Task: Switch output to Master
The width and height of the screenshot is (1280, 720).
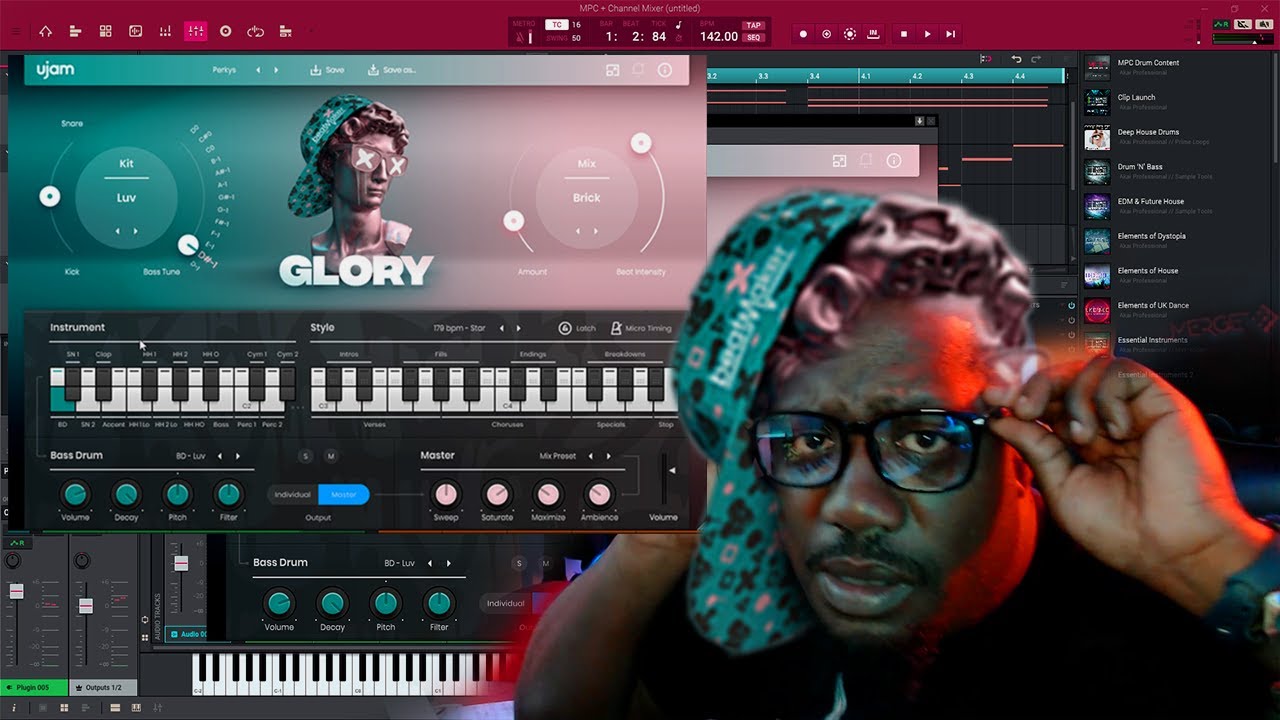Action: [344, 494]
